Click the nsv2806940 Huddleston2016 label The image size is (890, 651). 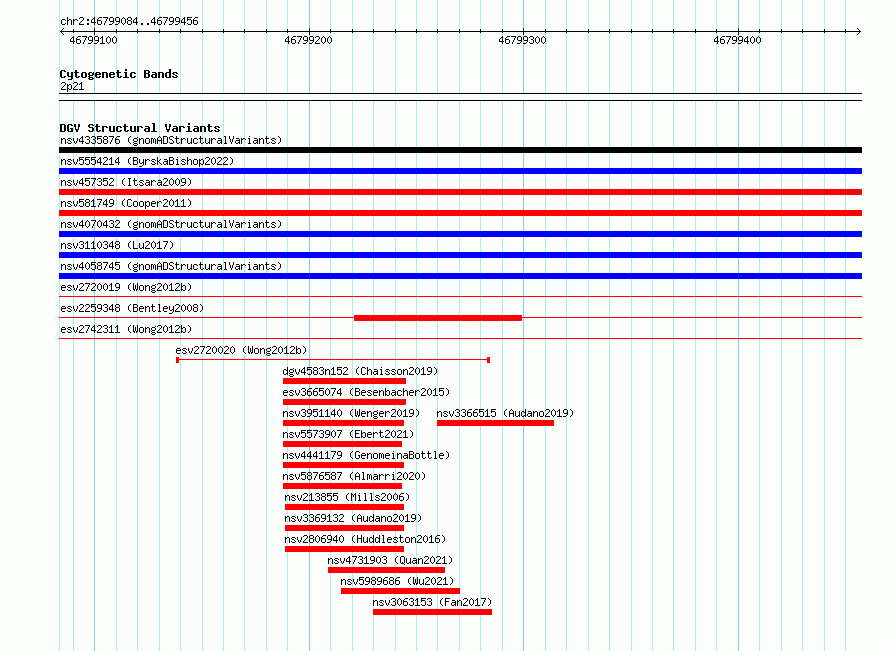tap(366, 539)
